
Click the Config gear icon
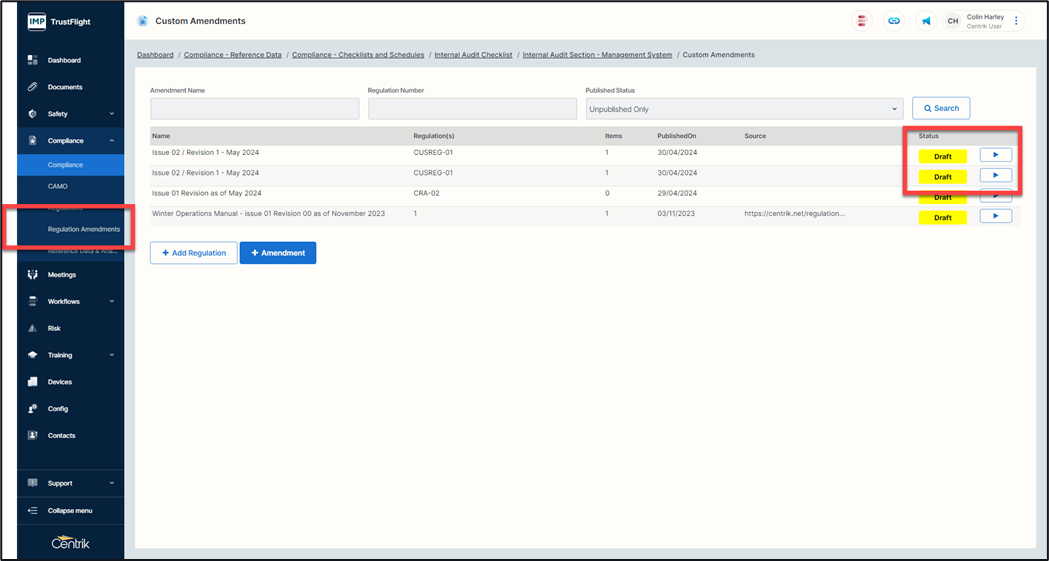[x=32, y=409]
